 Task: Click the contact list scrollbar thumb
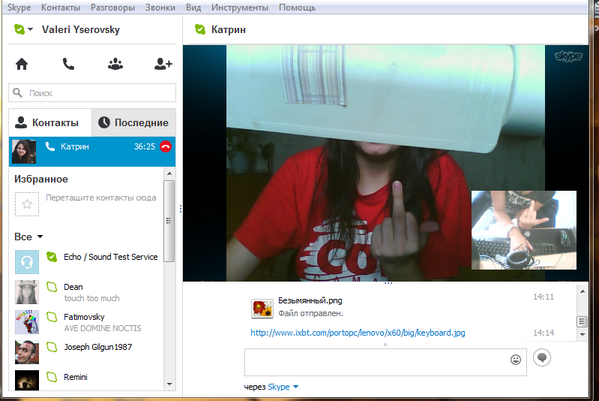169,221
